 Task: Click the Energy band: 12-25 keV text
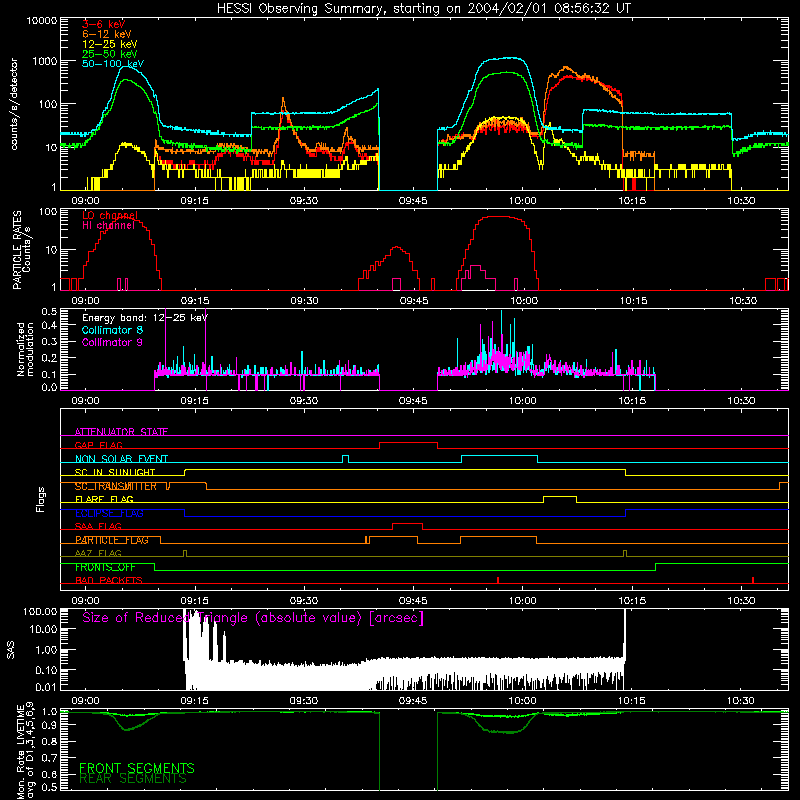click(x=145, y=318)
